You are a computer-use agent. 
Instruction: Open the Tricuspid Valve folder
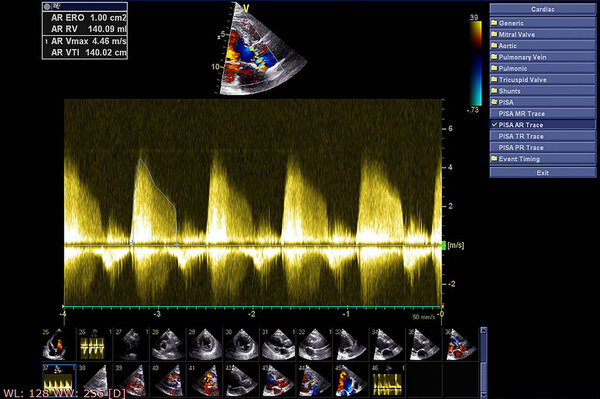[x=542, y=80]
